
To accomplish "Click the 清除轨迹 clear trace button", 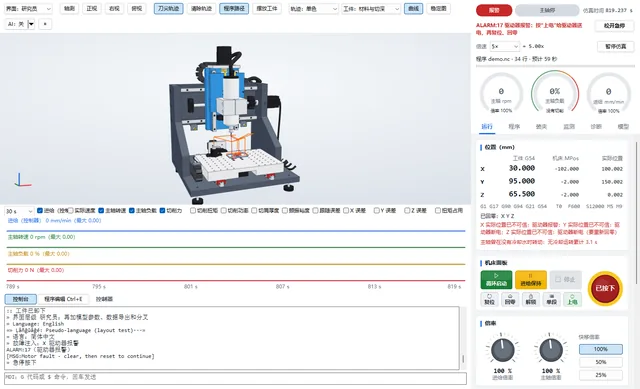I will point(201,9).
